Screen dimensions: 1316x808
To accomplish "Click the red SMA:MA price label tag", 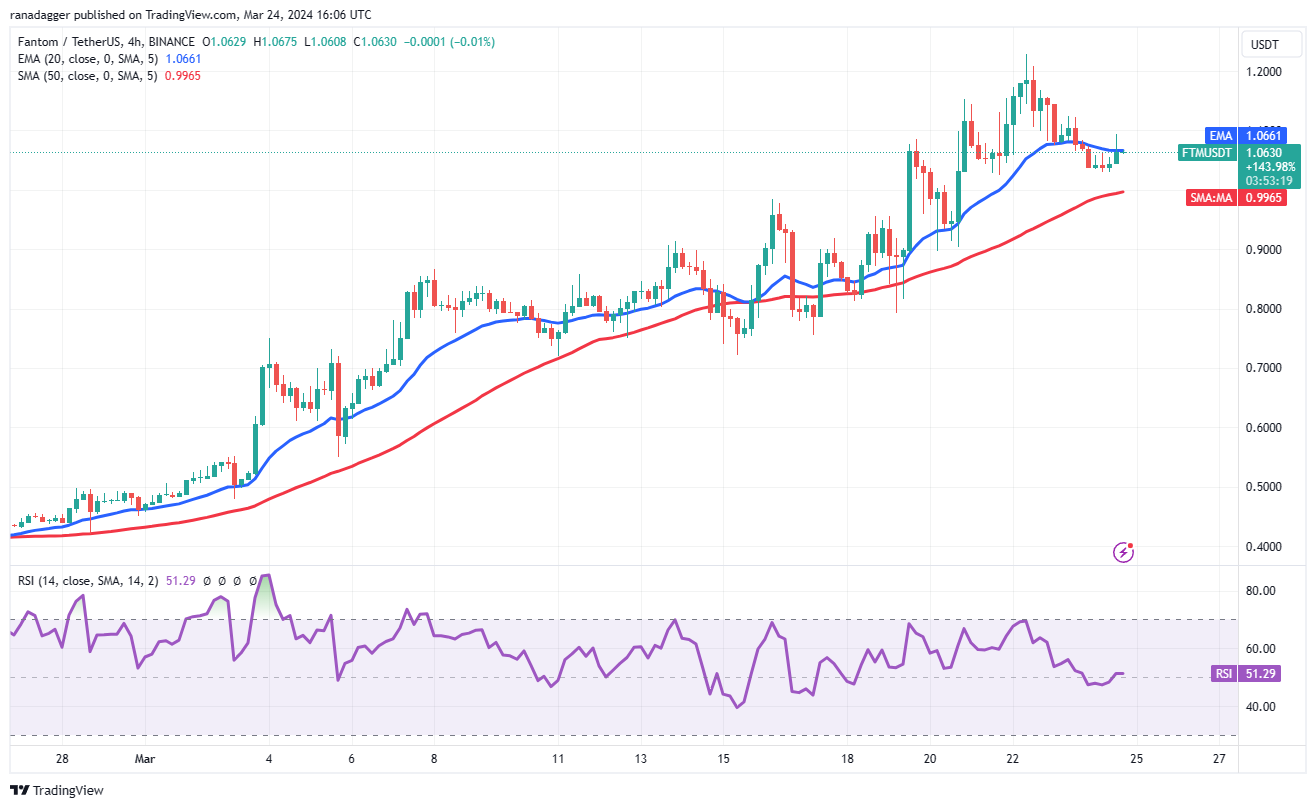I will click(x=1210, y=198).
